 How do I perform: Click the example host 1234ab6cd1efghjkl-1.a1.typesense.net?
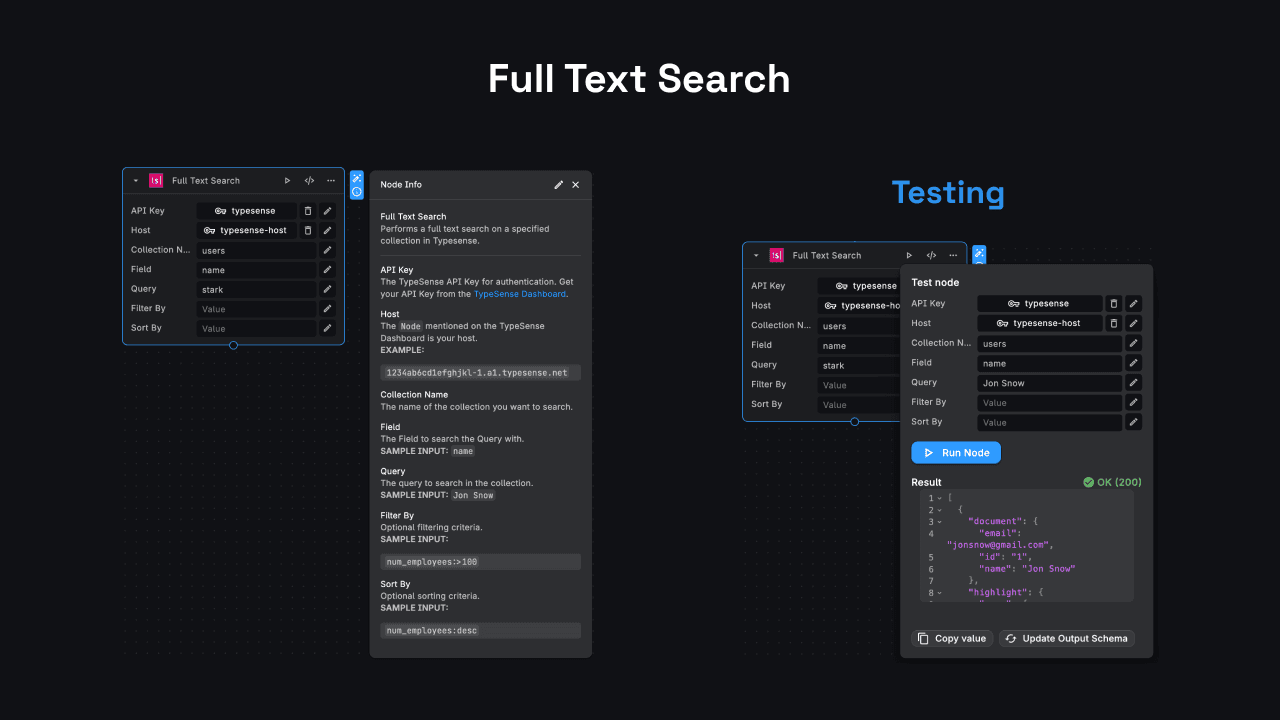click(x=477, y=372)
